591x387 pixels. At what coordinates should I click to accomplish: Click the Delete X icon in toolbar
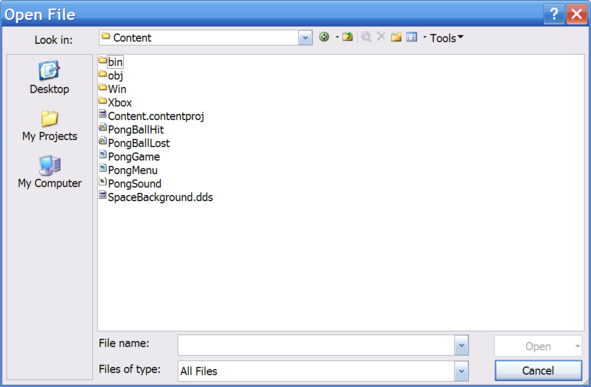(x=381, y=37)
